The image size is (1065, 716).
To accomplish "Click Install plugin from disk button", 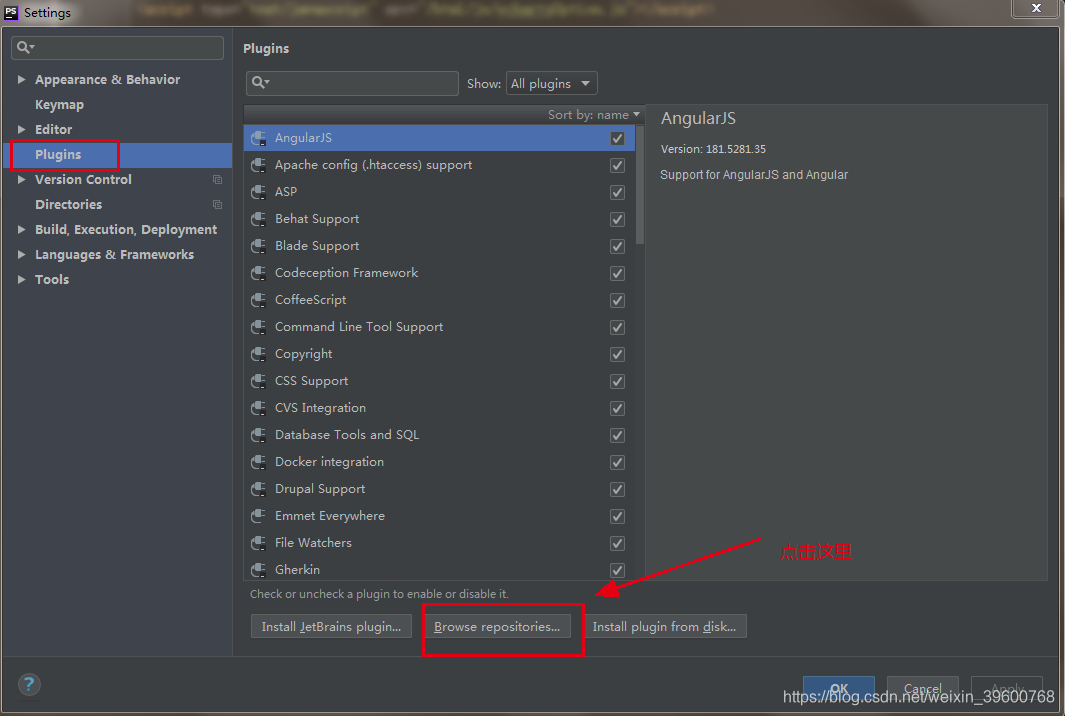I will click(x=664, y=626).
